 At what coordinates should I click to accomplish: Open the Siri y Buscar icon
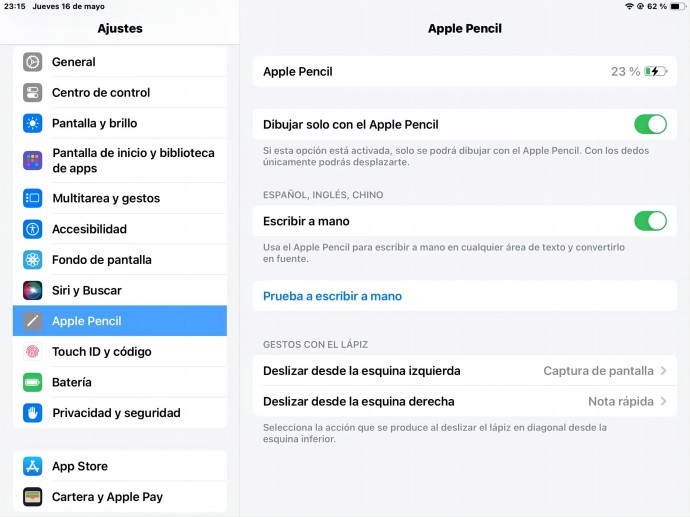(33, 290)
